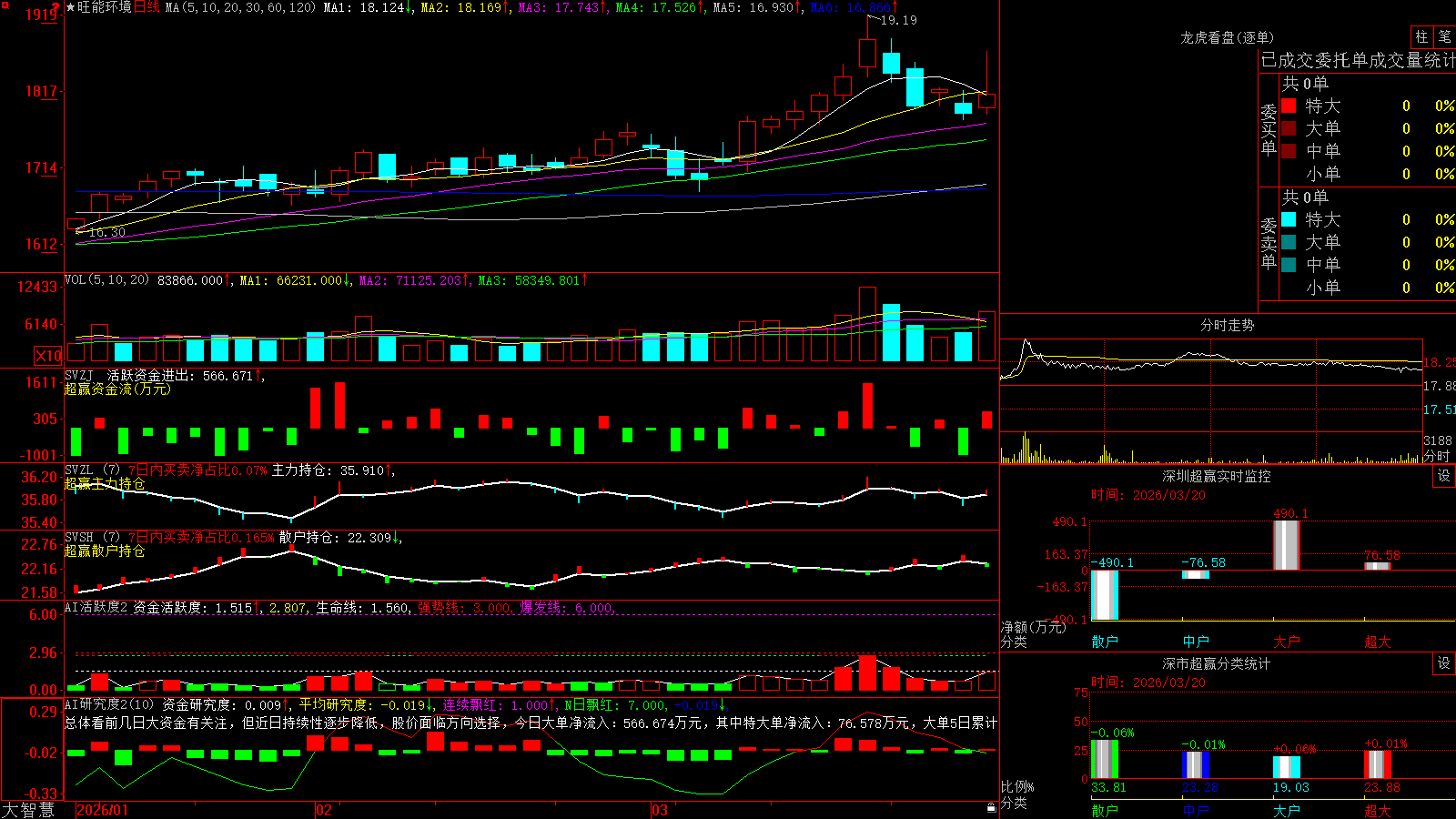Click 超赢主力持仓 legend label
The height and width of the screenshot is (819, 1456).
pyautogui.click(x=105, y=483)
